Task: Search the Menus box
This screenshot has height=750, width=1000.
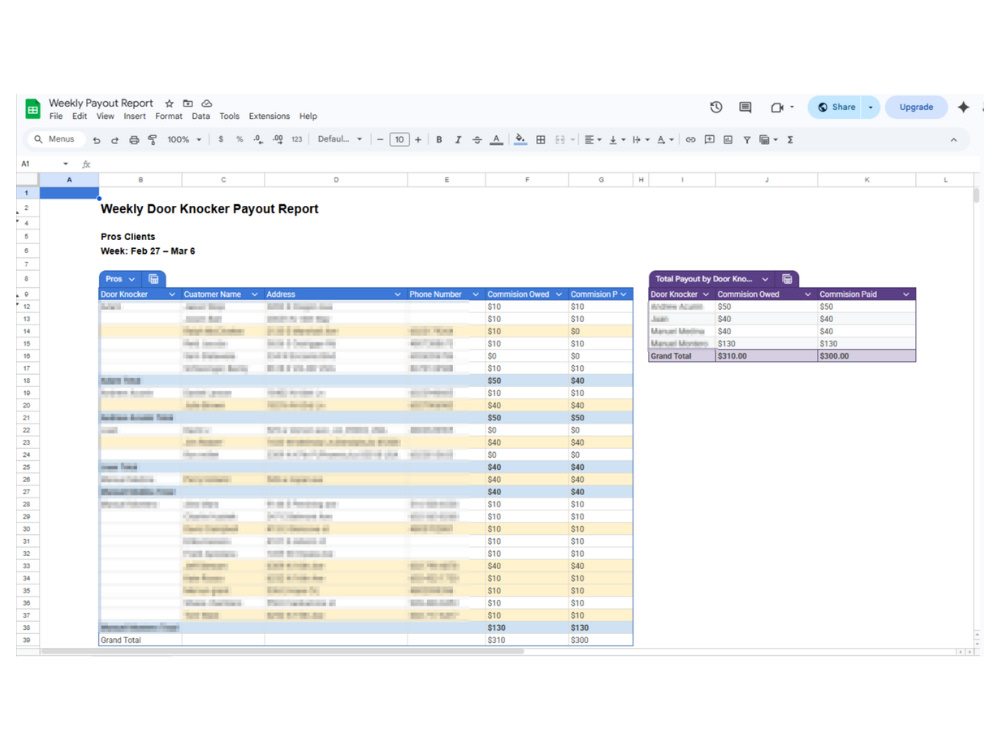Action: 55,139
